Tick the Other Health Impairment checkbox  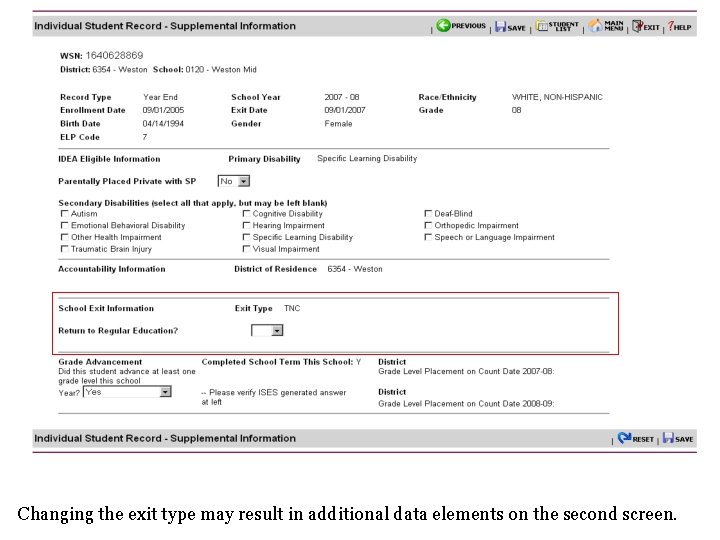[x=65, y=237]
